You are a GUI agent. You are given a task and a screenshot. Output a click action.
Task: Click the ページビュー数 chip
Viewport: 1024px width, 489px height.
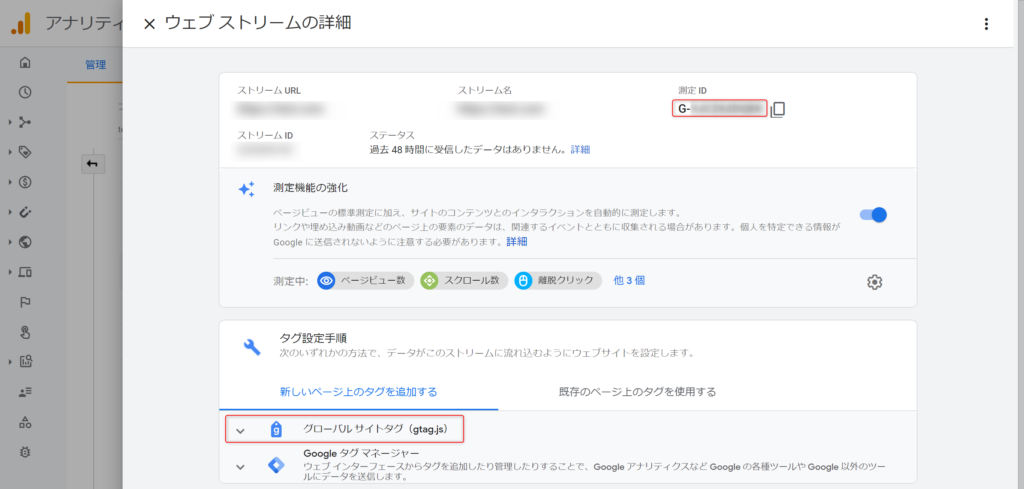(x=366, y=281)
